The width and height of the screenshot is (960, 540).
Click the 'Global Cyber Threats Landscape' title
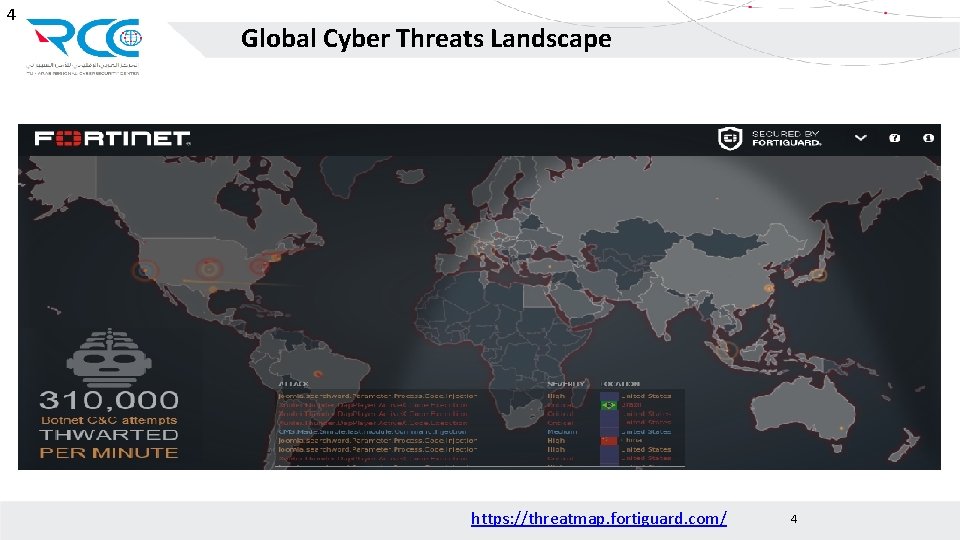point(426,39)
